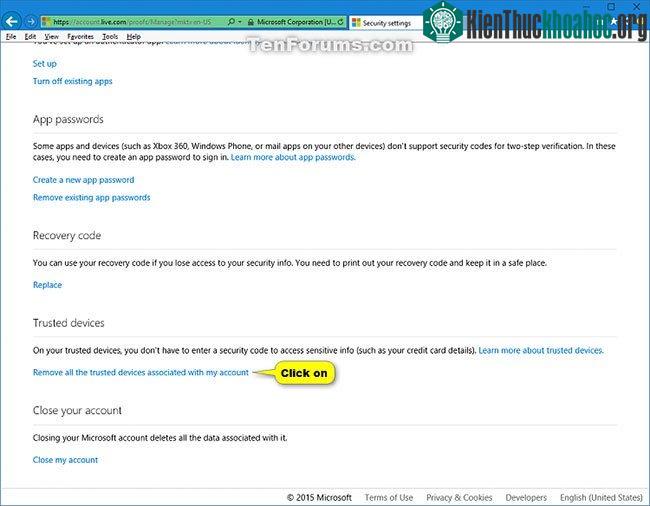Click the Close my account link

click(65, 460)
